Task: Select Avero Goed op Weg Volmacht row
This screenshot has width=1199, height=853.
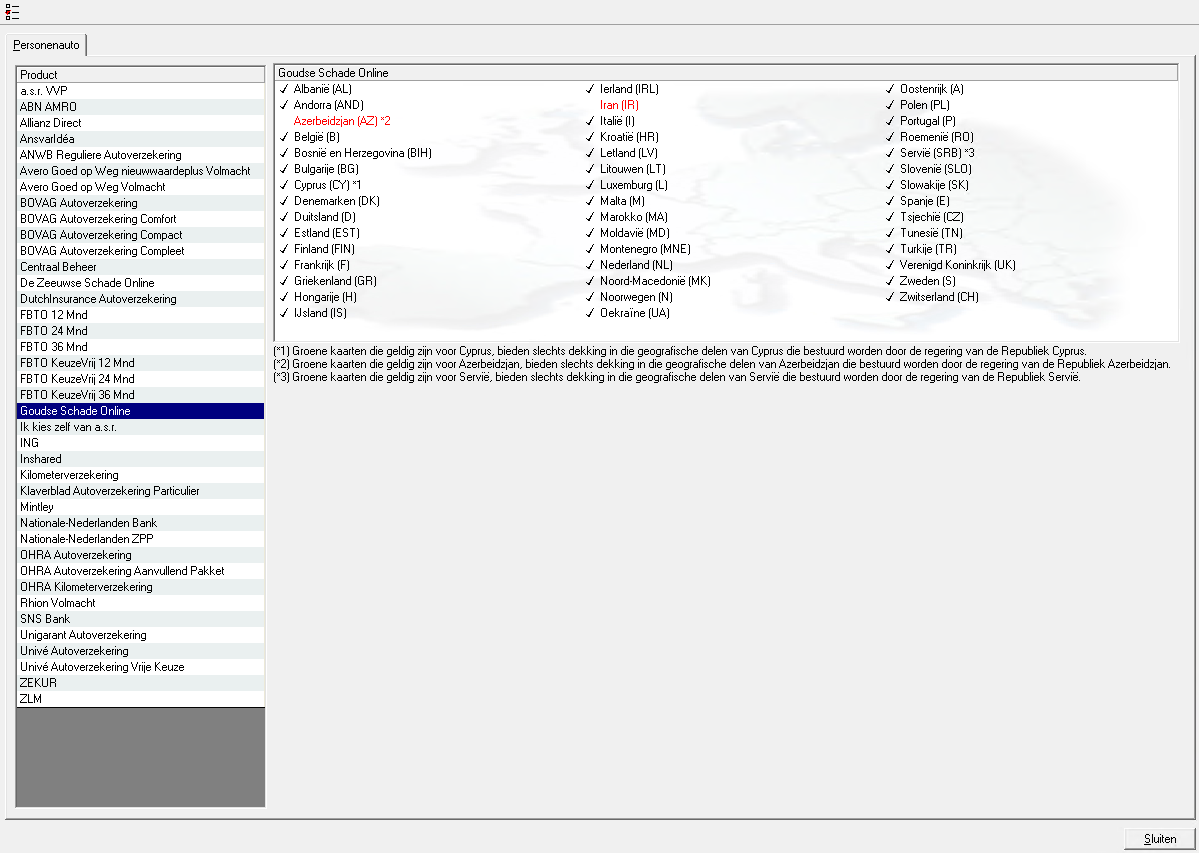Action: click(x=140, y=186)
